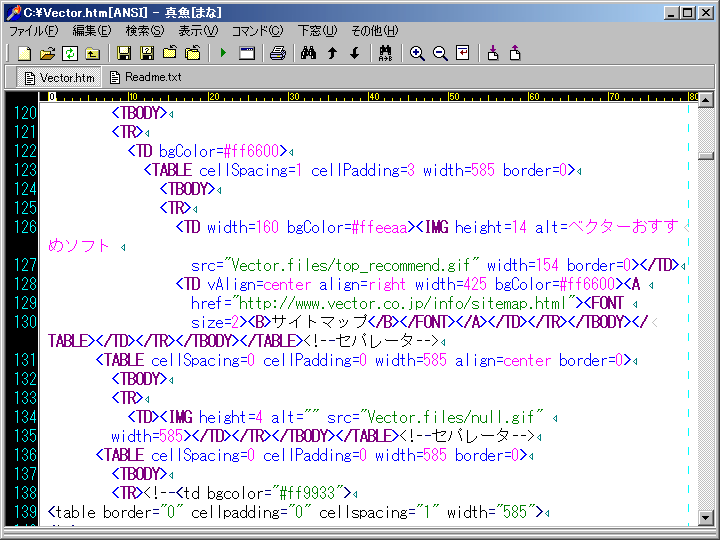Zoom in with the magnifier plus icon
This screenshot has width=720, height=540.
(x=417, y=53)
